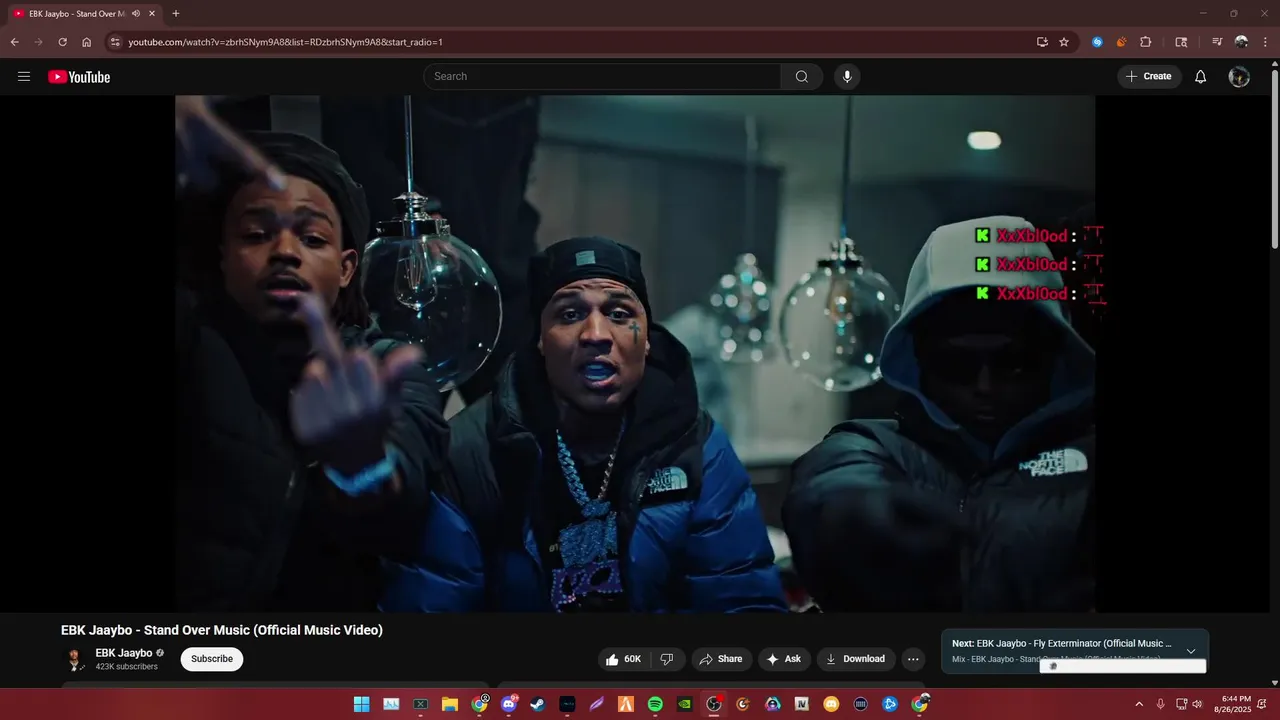Viewport: 1280px width, 720px height.
Task: Open the YouTube hamburger guide menu
Action: (24, 77)
